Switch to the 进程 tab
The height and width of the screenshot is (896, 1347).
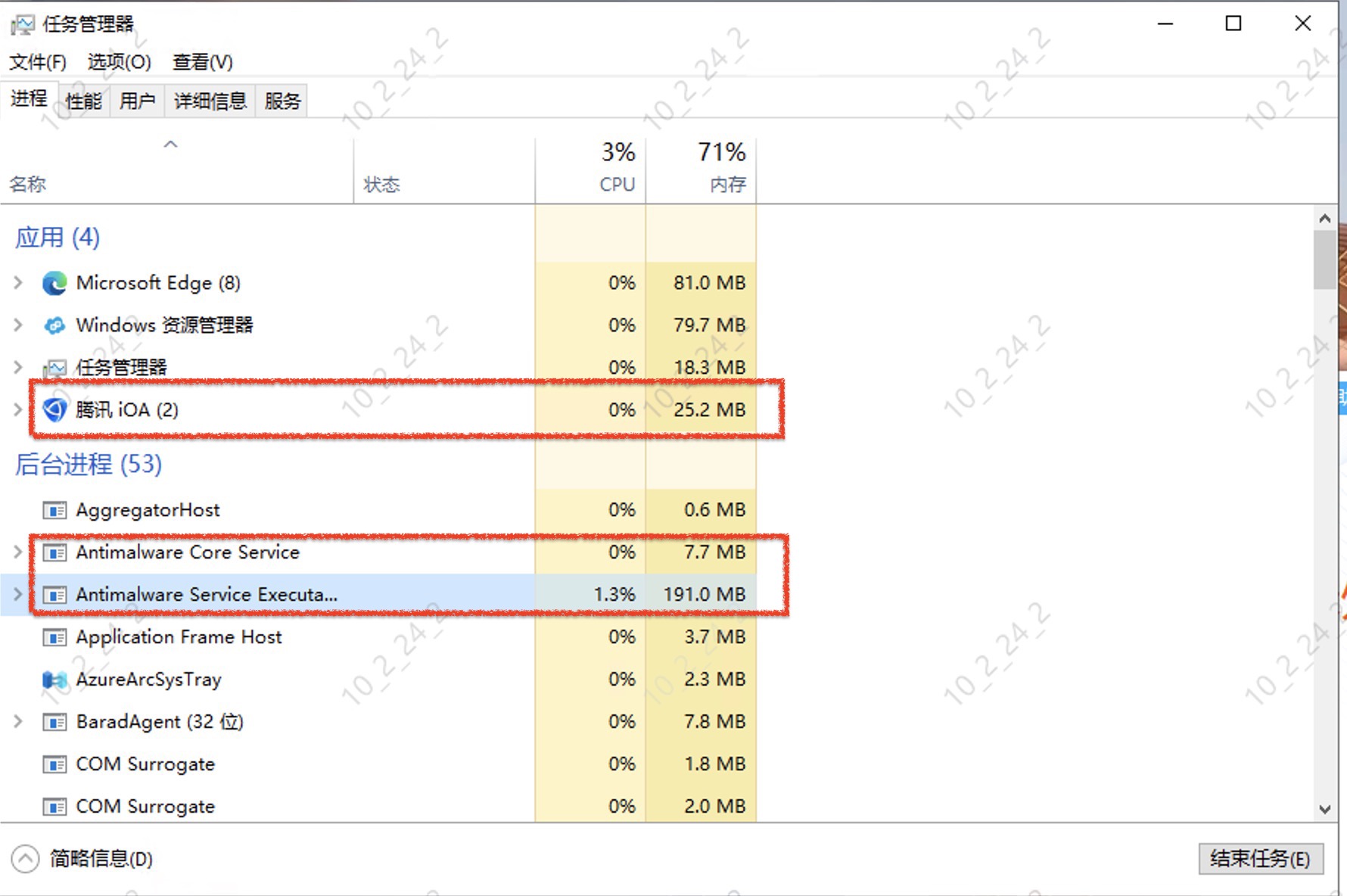[29, 98]
